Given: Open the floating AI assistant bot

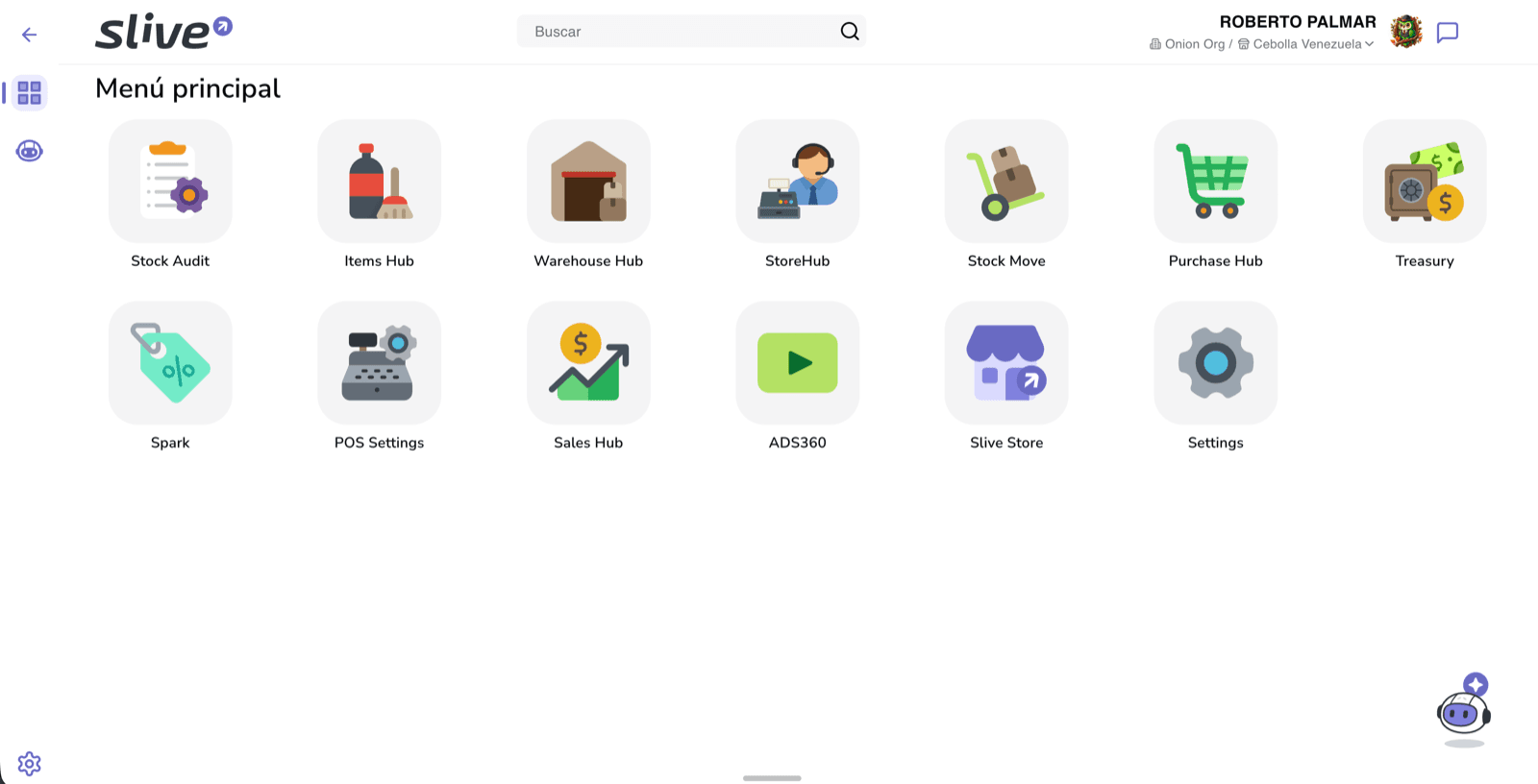Looking at the screenshot, I should pyautogui.click(x=1464, y=711).
